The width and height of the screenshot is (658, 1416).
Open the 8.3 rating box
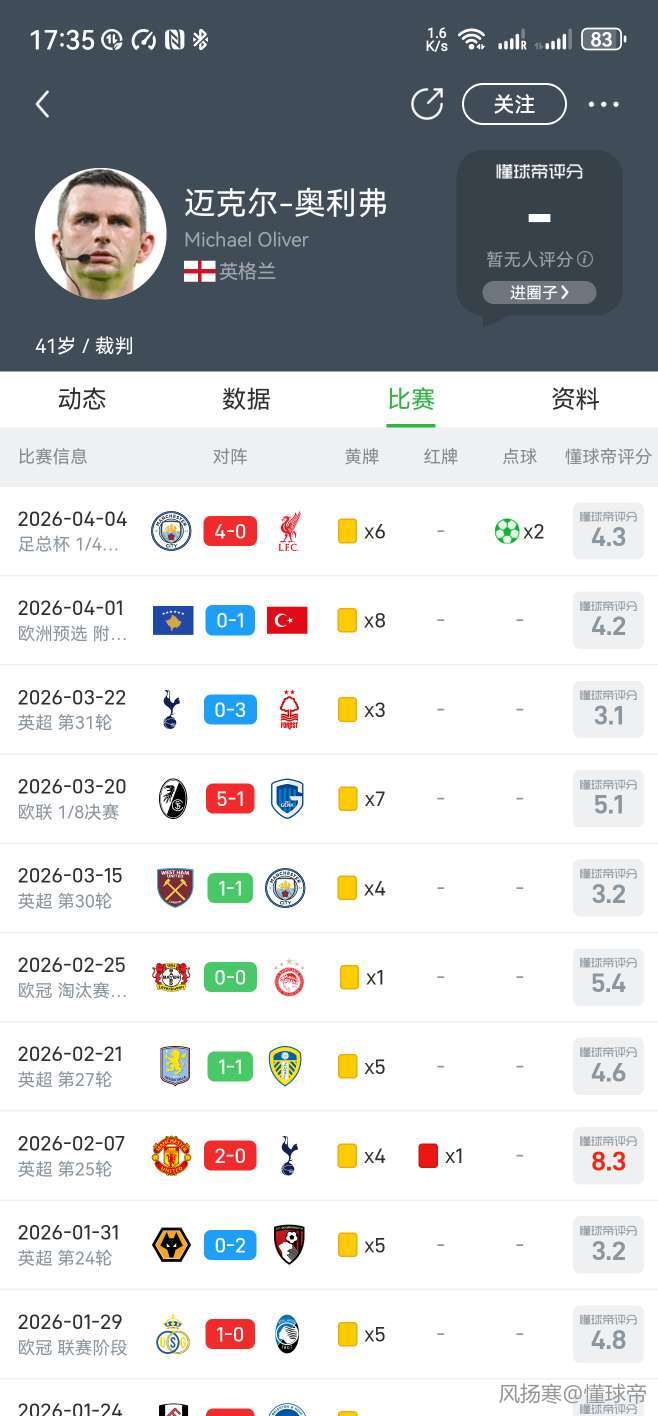point(608,1156)
